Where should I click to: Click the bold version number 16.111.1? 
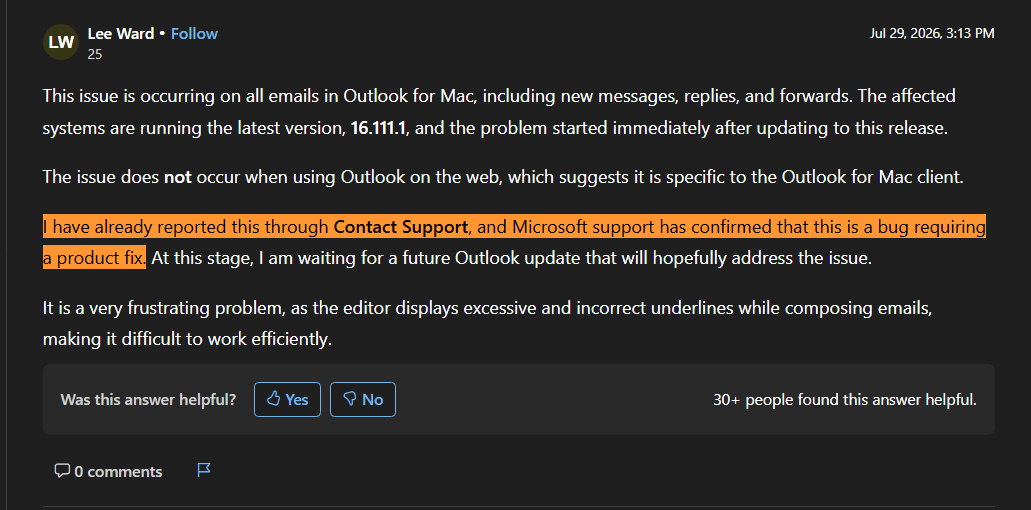[x=380, y=128]
